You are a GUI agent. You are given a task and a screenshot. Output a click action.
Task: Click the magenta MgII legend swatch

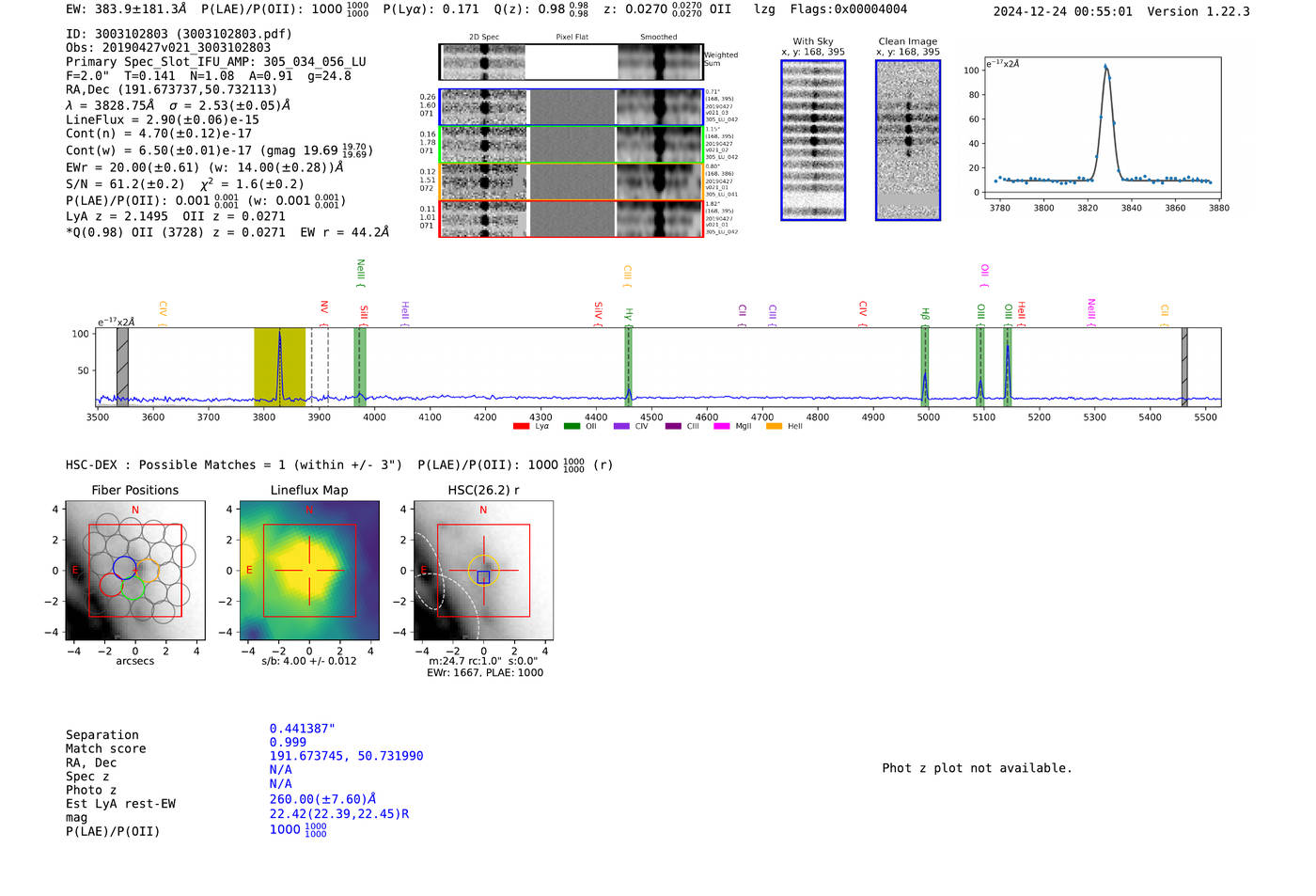[x=722, y=426]
